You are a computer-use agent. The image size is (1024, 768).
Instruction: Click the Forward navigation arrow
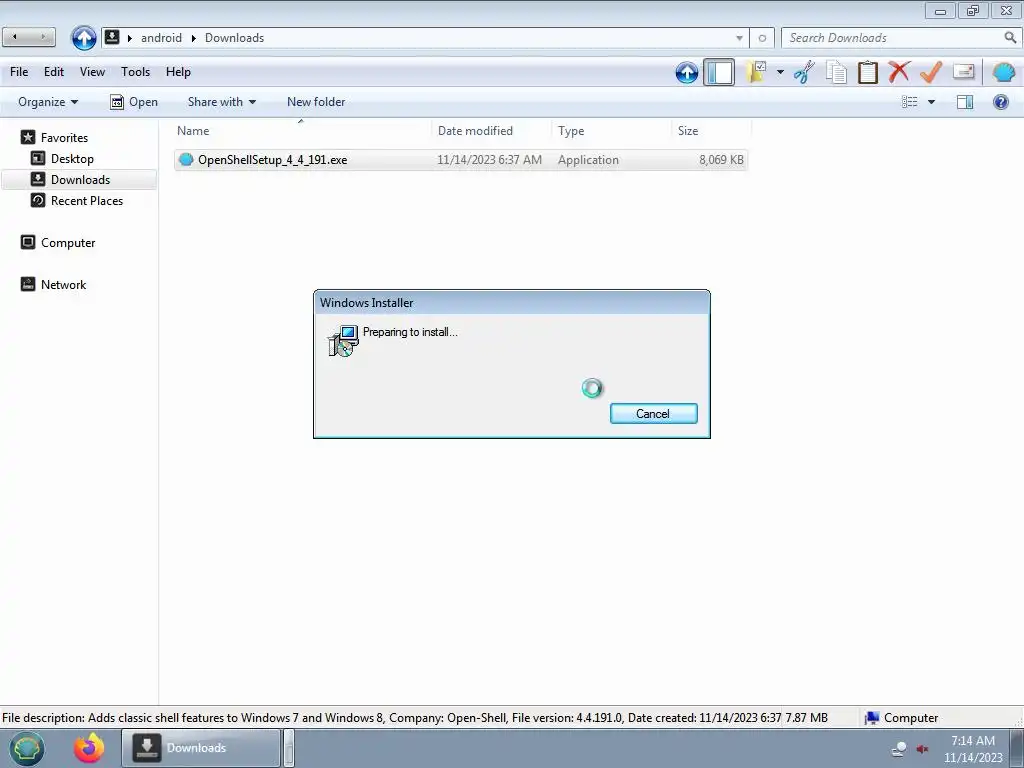[43, 37]
